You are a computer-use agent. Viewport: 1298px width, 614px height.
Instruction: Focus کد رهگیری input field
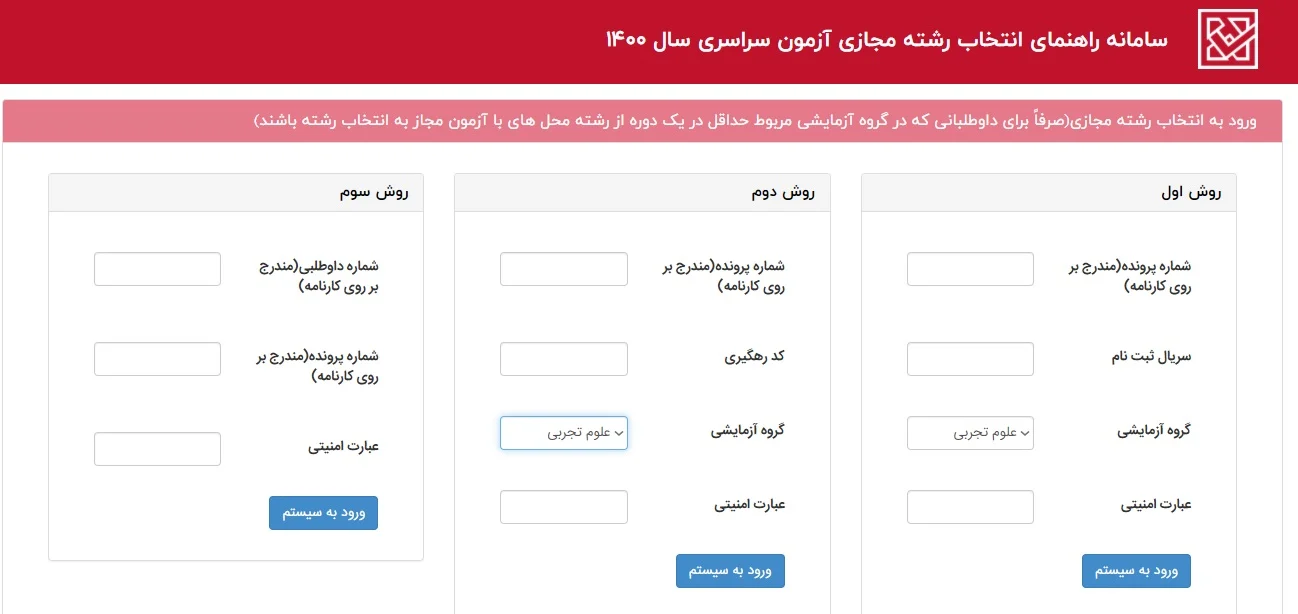[x=564, y=359]
